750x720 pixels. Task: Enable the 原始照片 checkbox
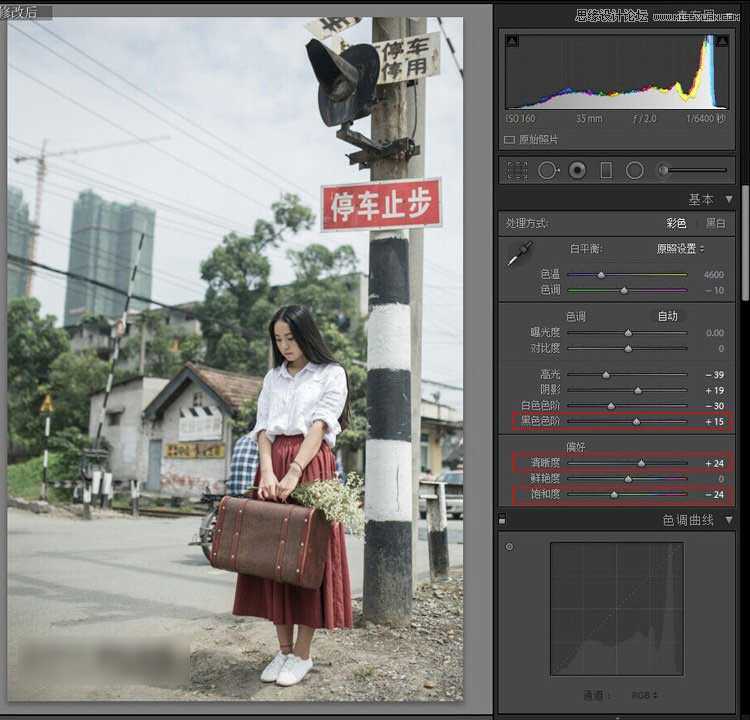[509, 140]
